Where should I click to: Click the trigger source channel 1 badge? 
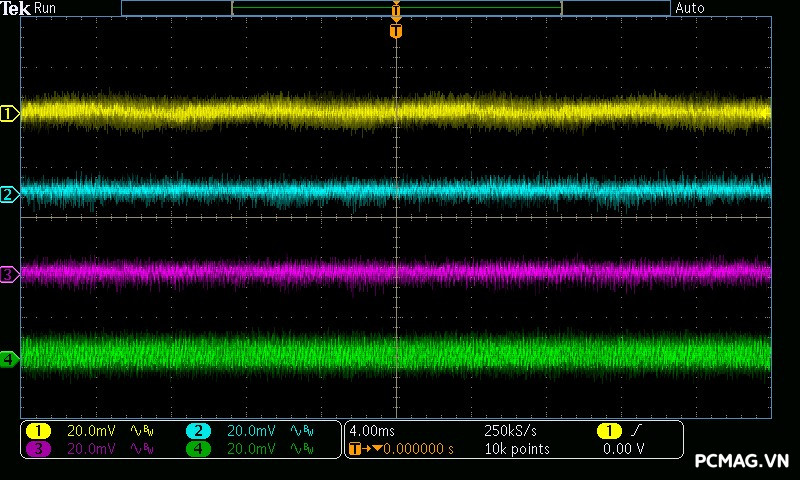(608, 431)
